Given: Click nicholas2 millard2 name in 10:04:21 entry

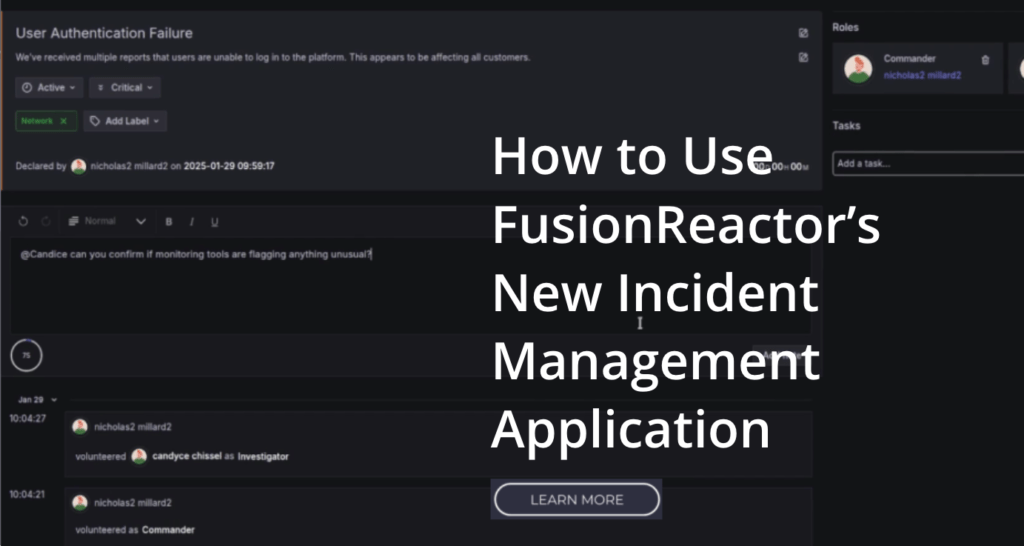Looking at the screenshot, I should 133,503.
